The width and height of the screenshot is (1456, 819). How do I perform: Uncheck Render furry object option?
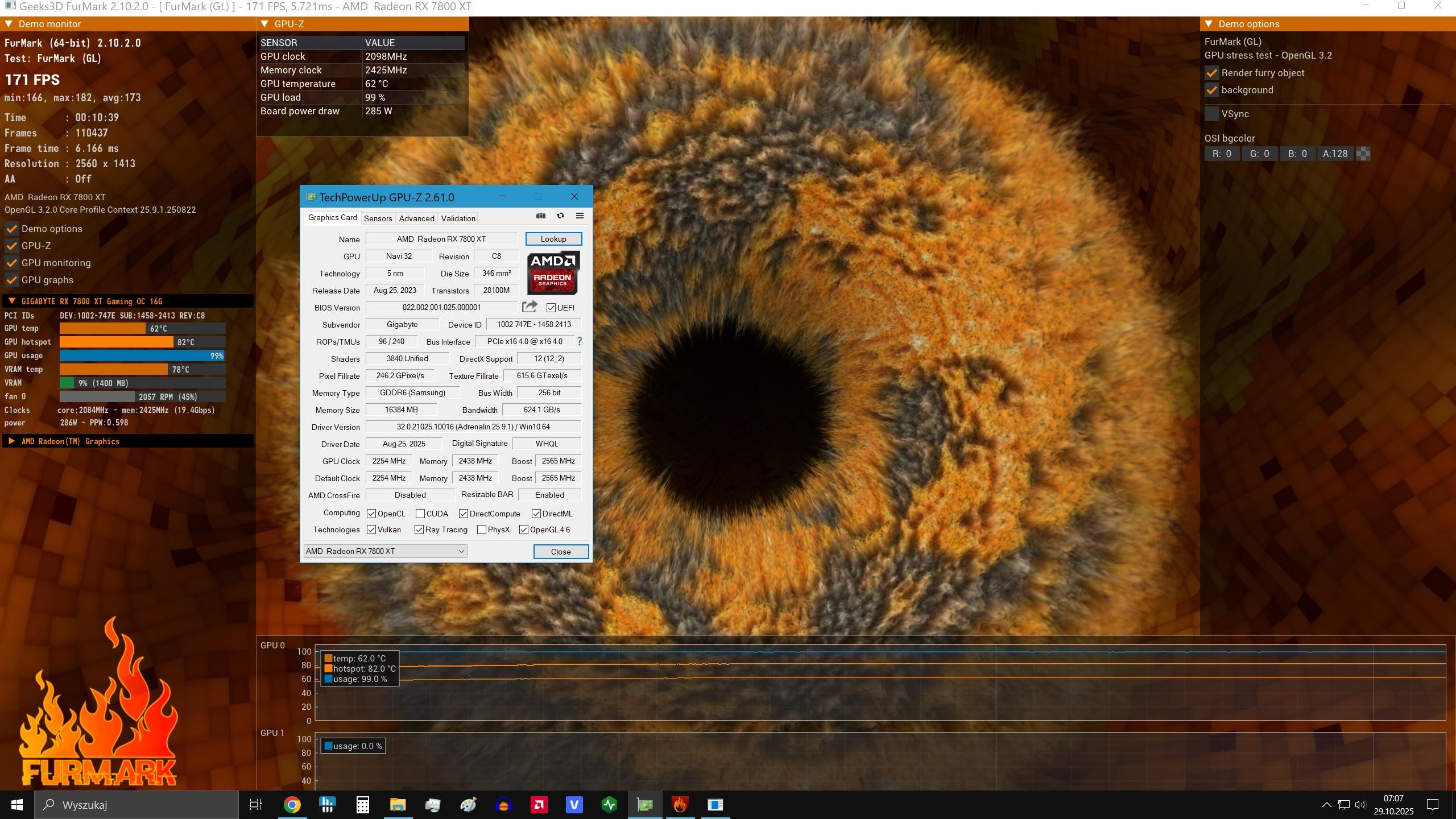click(1212, 73)
